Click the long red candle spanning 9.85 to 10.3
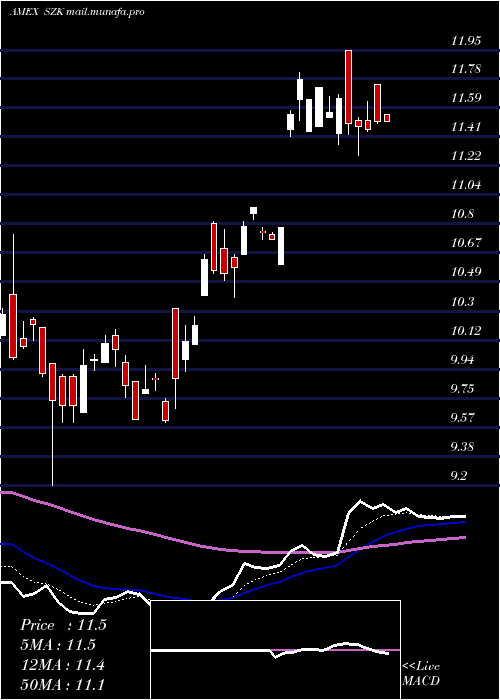The image size is (500, 700). pyautogui.click(x=176, y=343)
